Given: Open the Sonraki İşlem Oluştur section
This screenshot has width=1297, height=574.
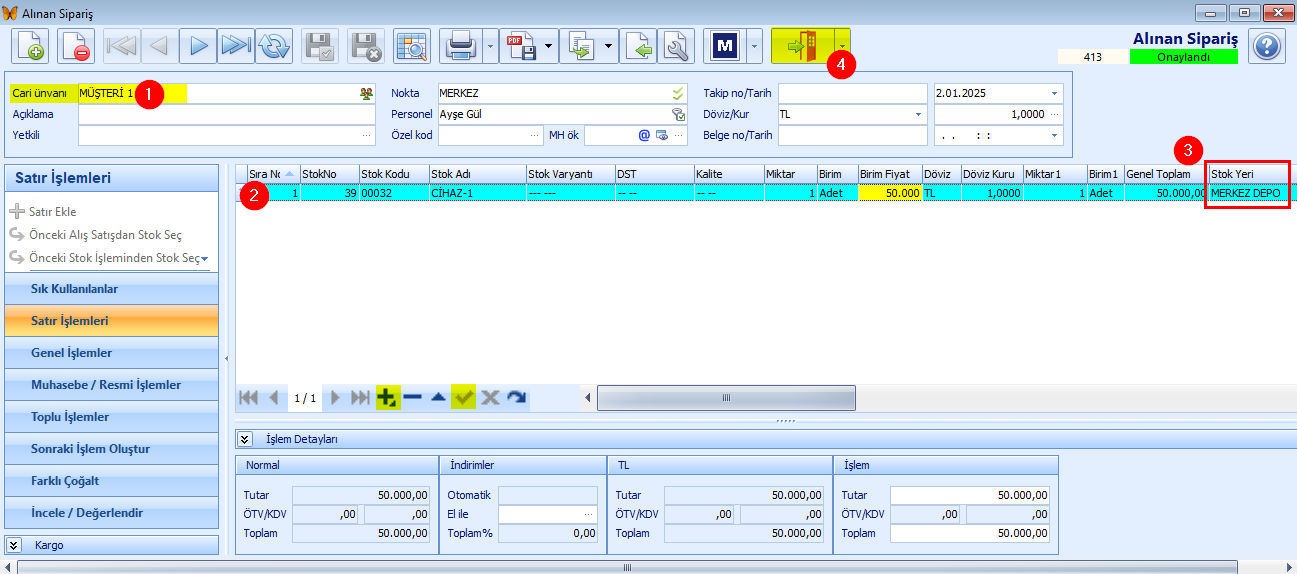Looking at the screenshot, I should point(111,449).
